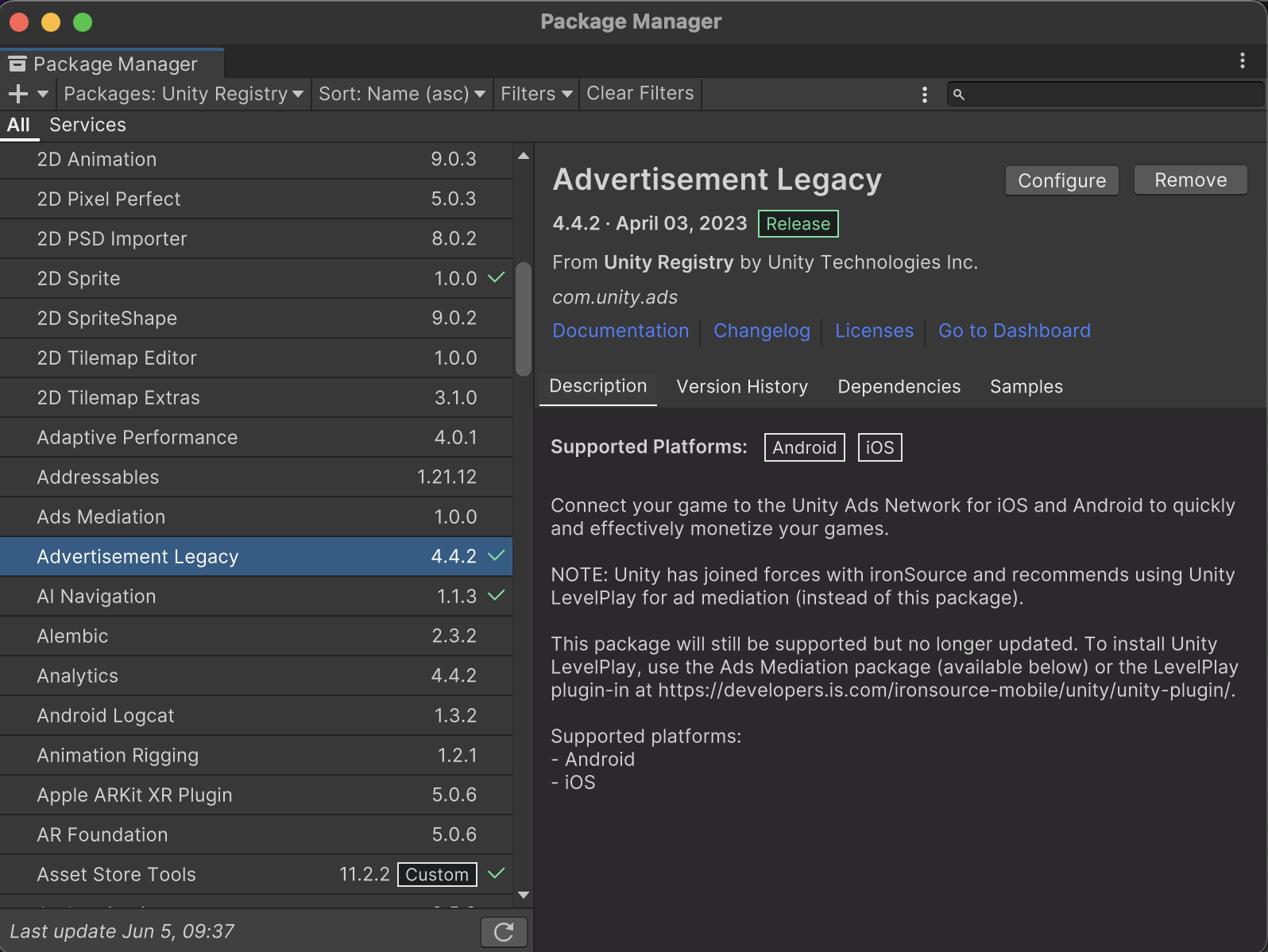Select the Ads Mediation package
Screen dimensions: 1268x952
point(256,517)
